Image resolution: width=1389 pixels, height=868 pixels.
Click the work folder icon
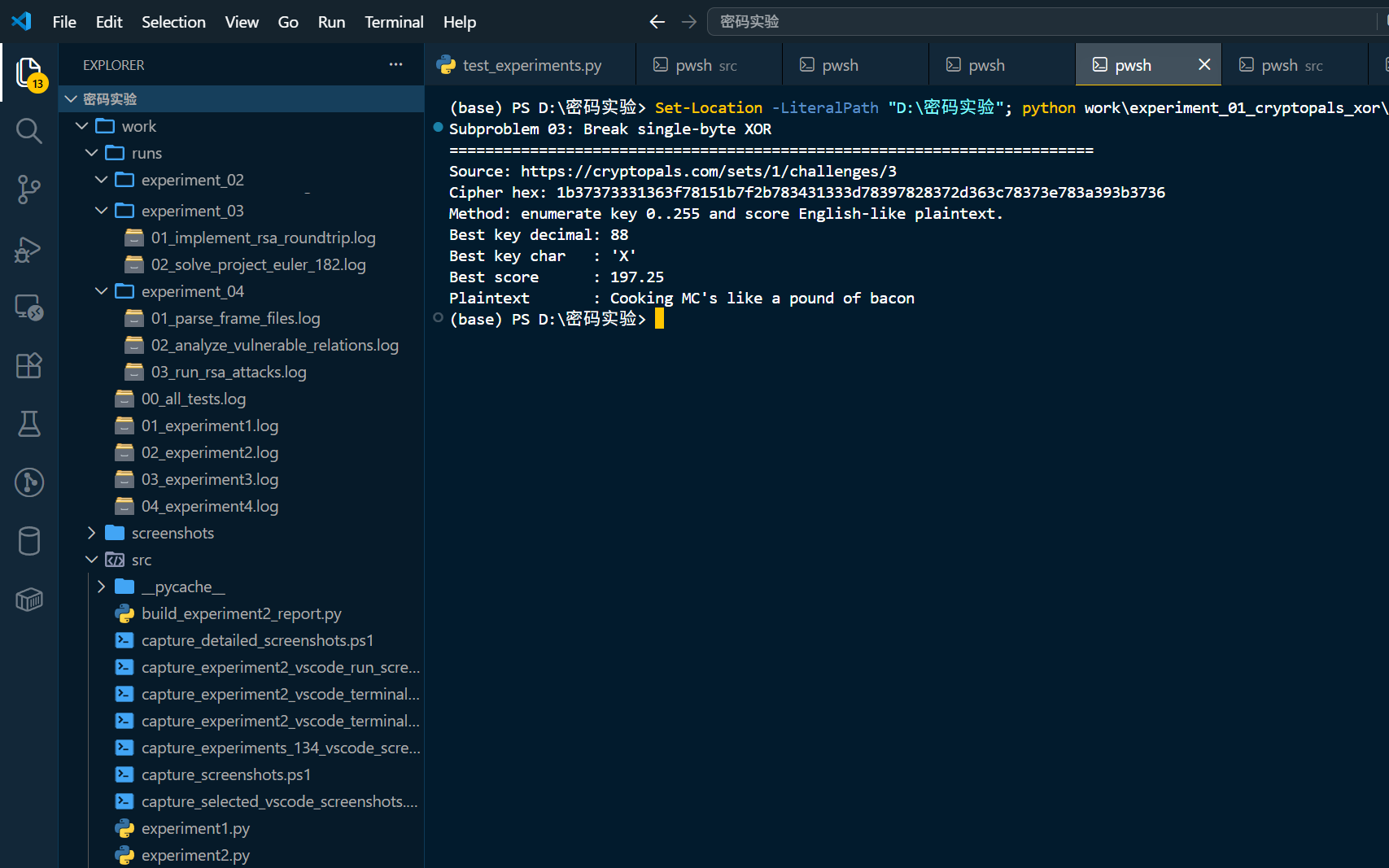click(x=105, y=126)
